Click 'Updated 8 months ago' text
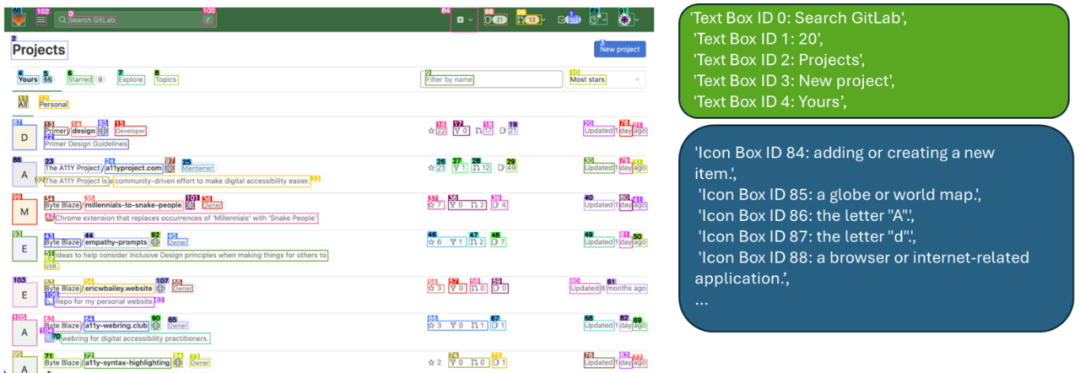The width and height of the screenshot is (1080, 373). [608, 288]
